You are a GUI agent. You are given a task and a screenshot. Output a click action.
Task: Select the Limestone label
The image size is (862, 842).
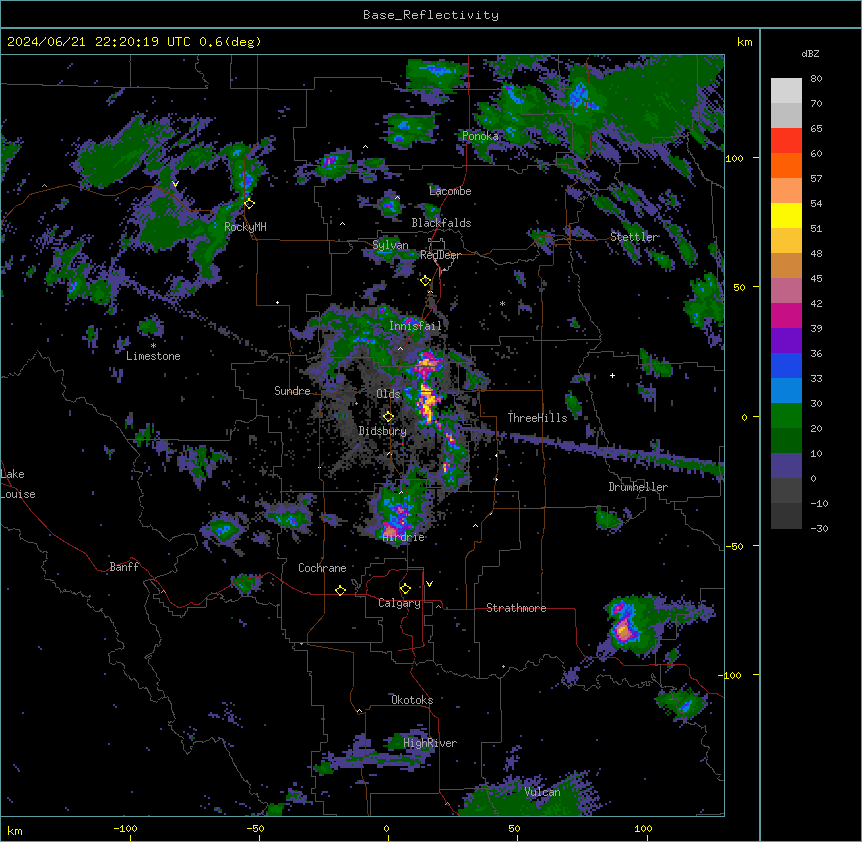coord(153,356)
